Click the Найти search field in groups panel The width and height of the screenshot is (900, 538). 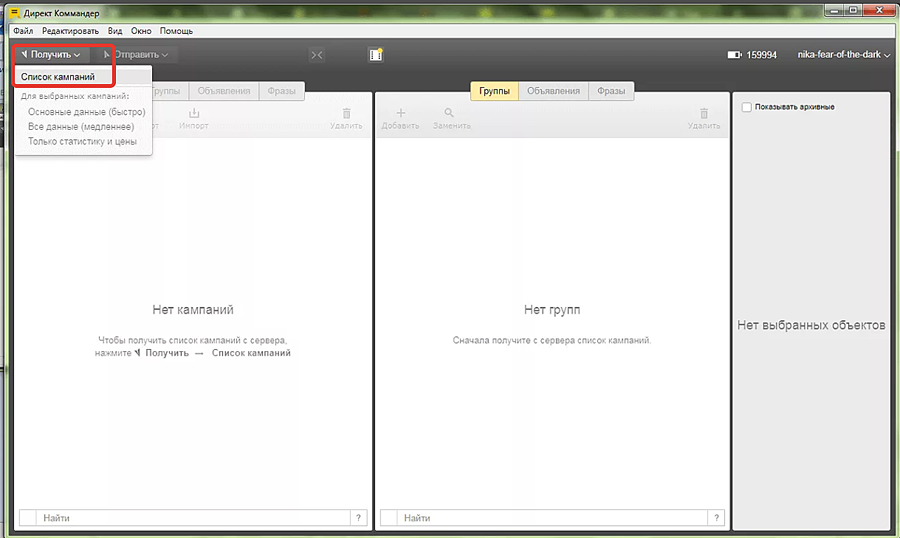coord(550,518)
